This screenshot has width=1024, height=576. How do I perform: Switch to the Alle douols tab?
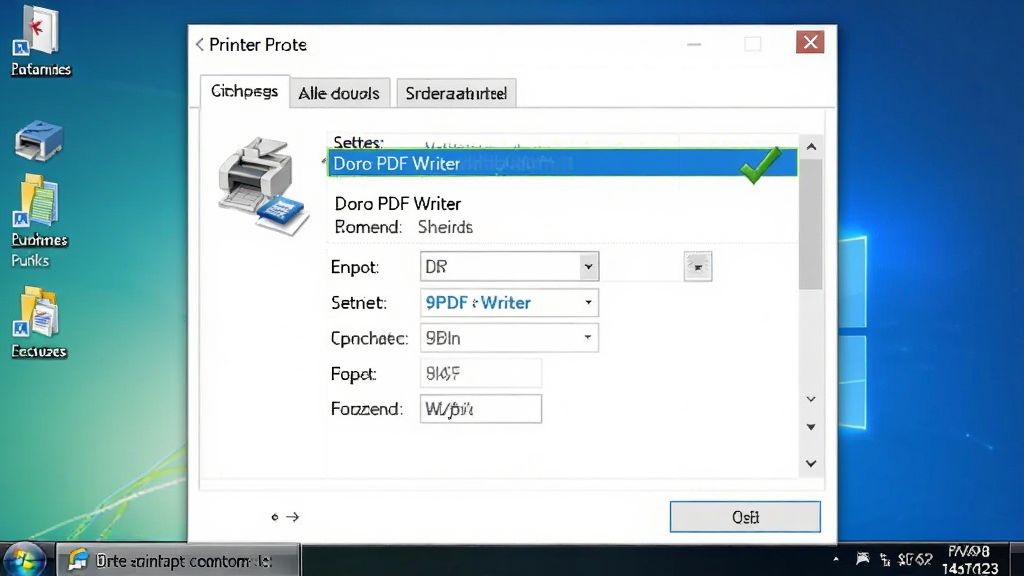(x=339, y=93)
